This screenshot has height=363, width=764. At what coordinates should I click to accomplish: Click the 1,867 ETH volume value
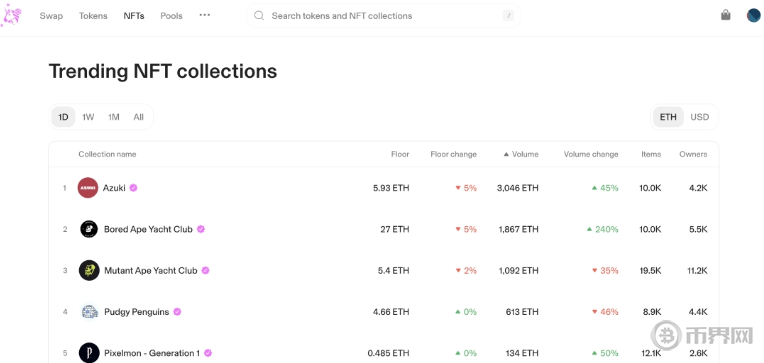coord(518,229)
